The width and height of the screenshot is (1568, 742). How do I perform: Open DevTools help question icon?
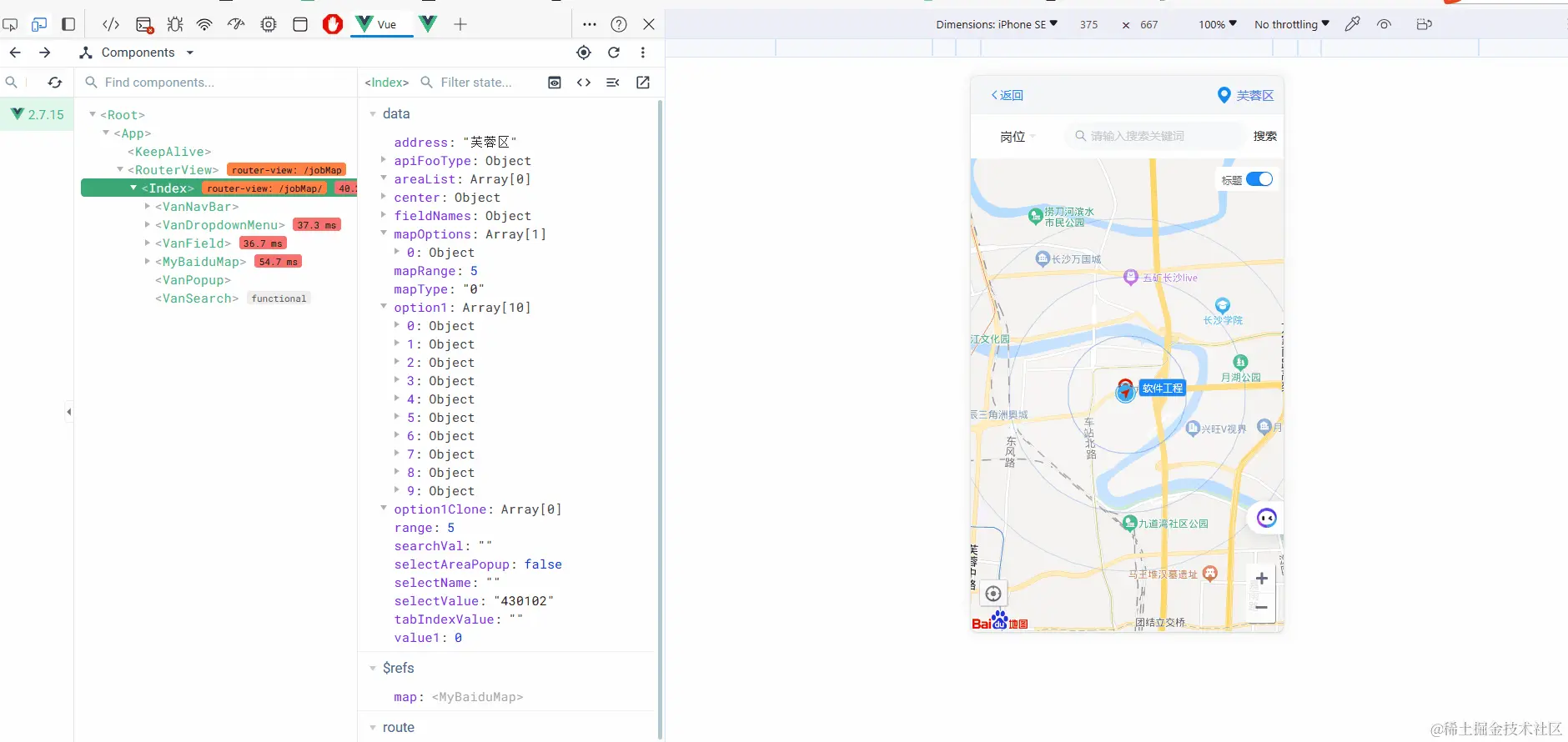point(619,24)
